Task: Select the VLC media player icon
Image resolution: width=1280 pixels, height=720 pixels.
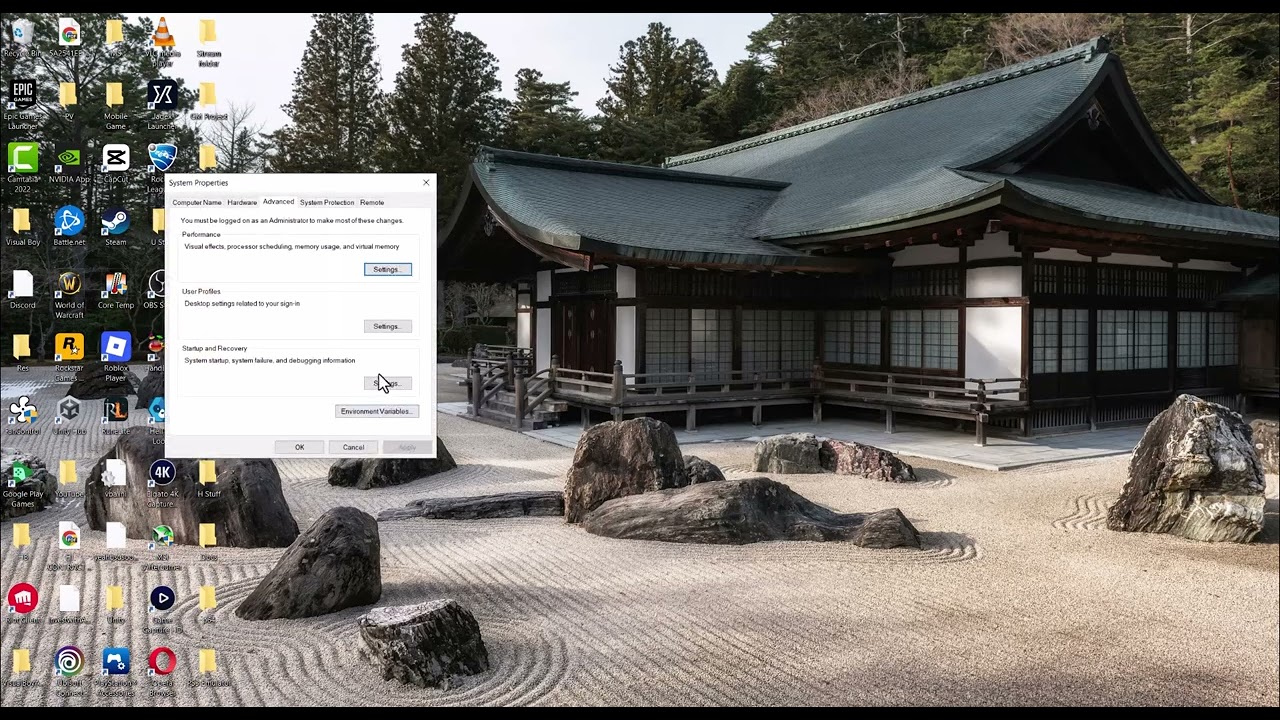Action: click(162, 42)
